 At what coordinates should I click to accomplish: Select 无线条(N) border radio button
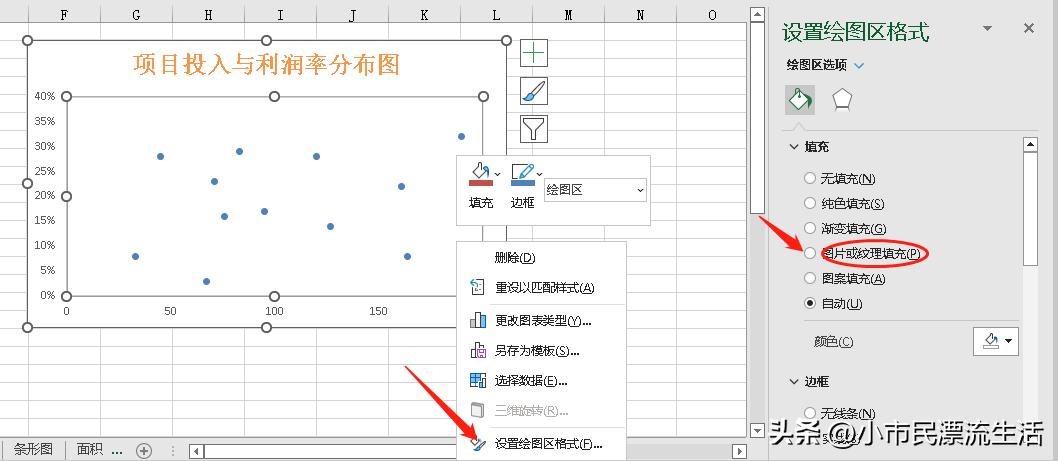[x=810, y=412]
